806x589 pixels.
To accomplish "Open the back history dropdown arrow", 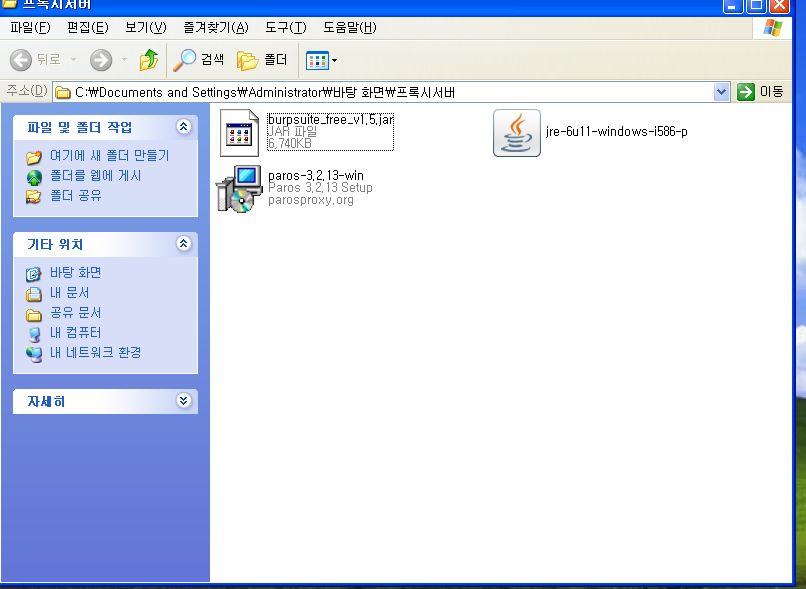I will [73, 60].
